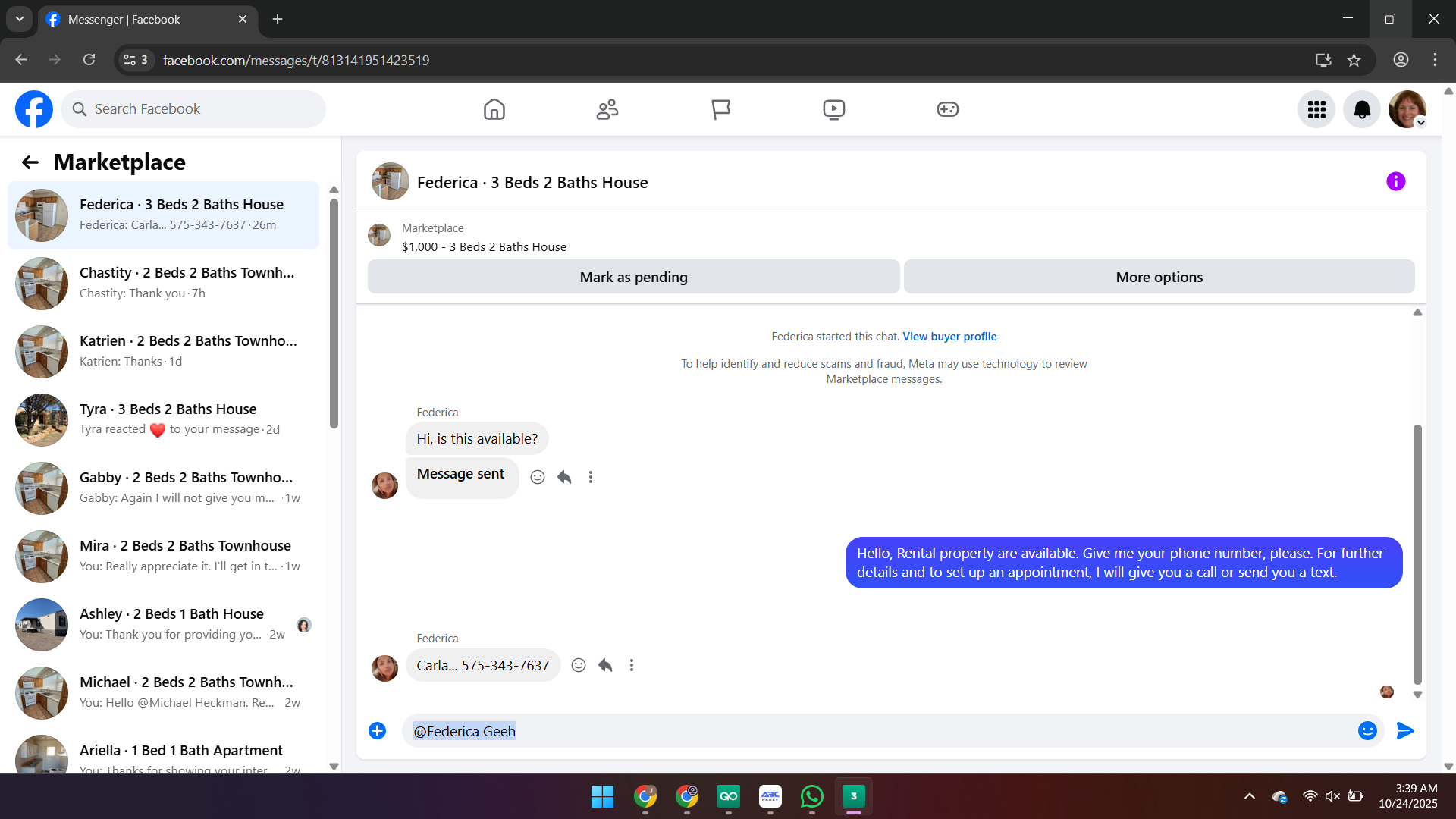This screenshot has height=819, width=1456.
Task: Follow the View buyer profile link
Action: click(x=949, y=337)
